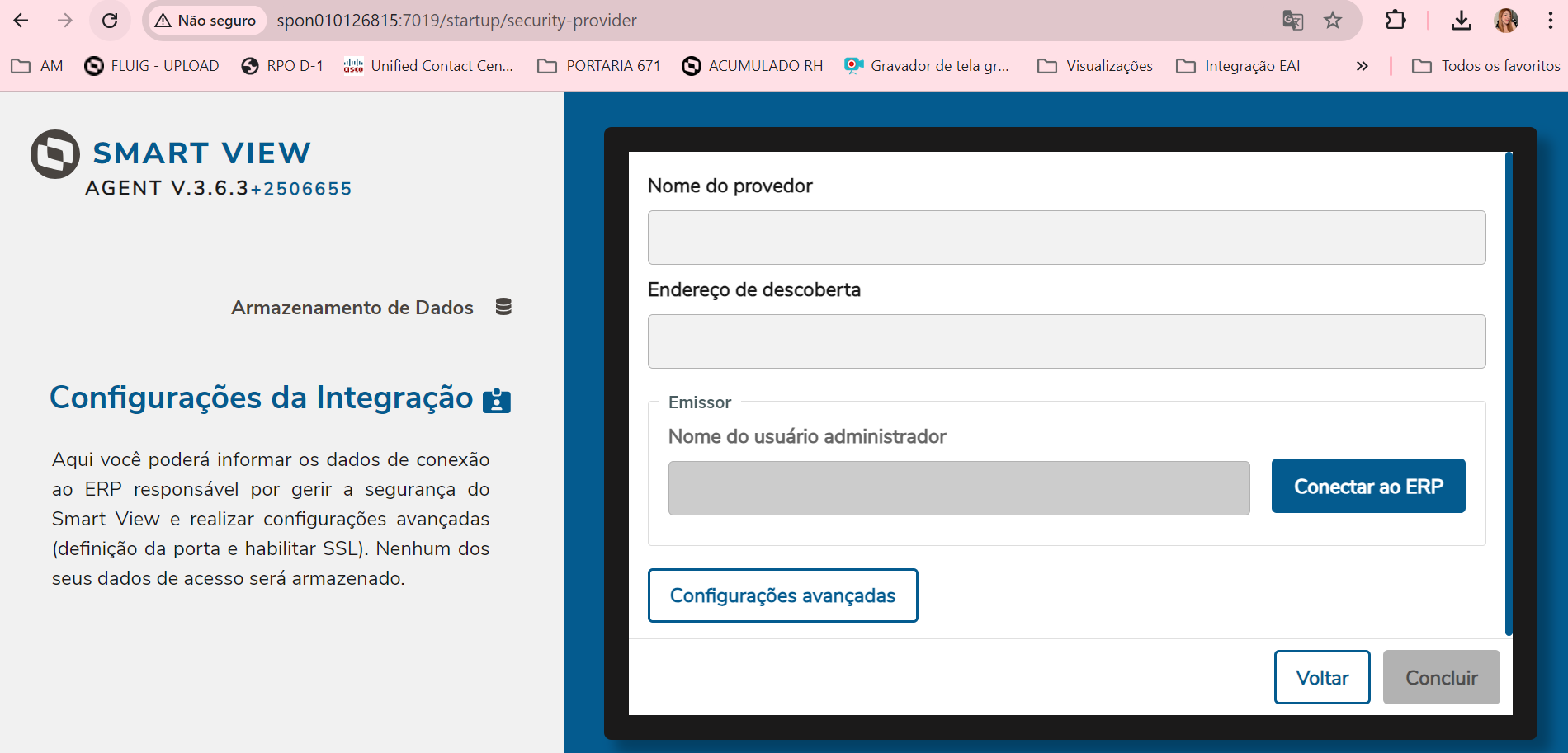Image resolution: width=1568 pixels, height=753 pixels.
Task: Open the browser extensions puzzle icon
Action: 1396,21
